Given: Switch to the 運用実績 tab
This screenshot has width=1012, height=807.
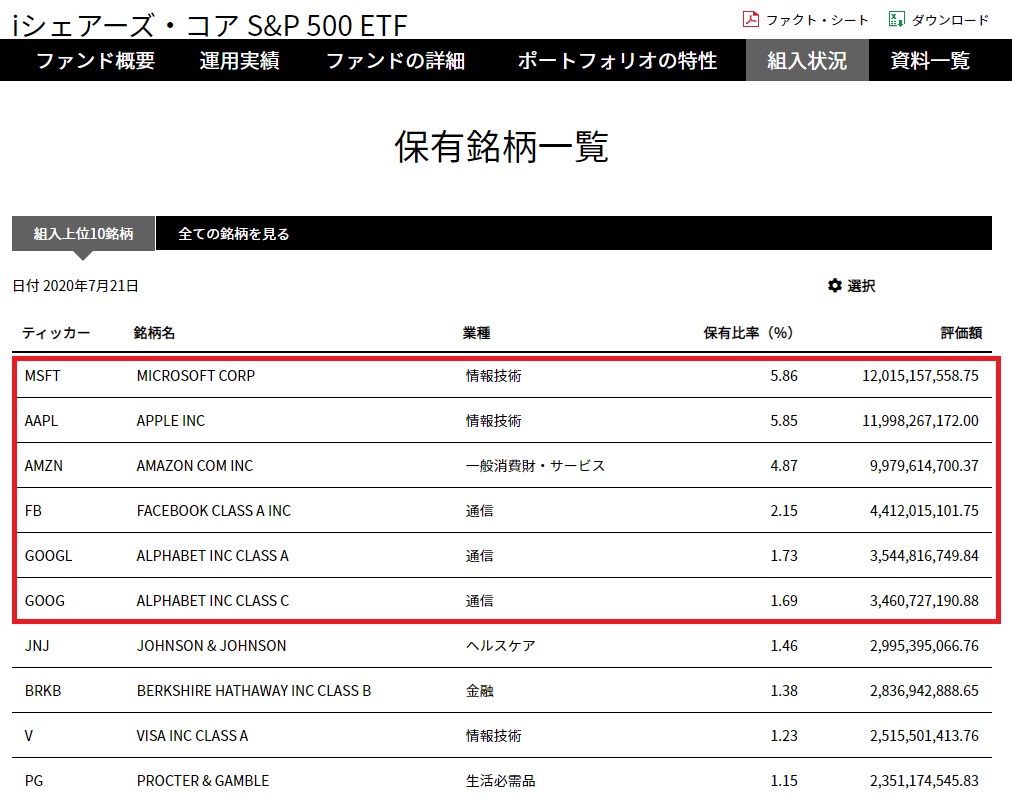Looking at the screenshot, I should pos(239,60).
